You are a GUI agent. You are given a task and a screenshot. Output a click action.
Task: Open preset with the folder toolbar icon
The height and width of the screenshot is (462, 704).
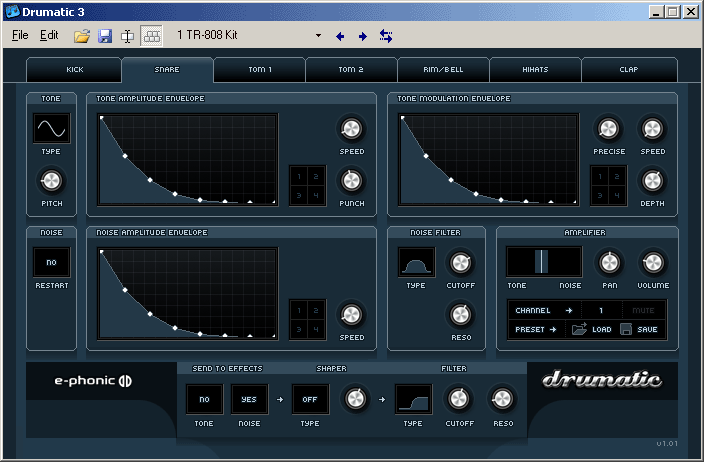82,36
